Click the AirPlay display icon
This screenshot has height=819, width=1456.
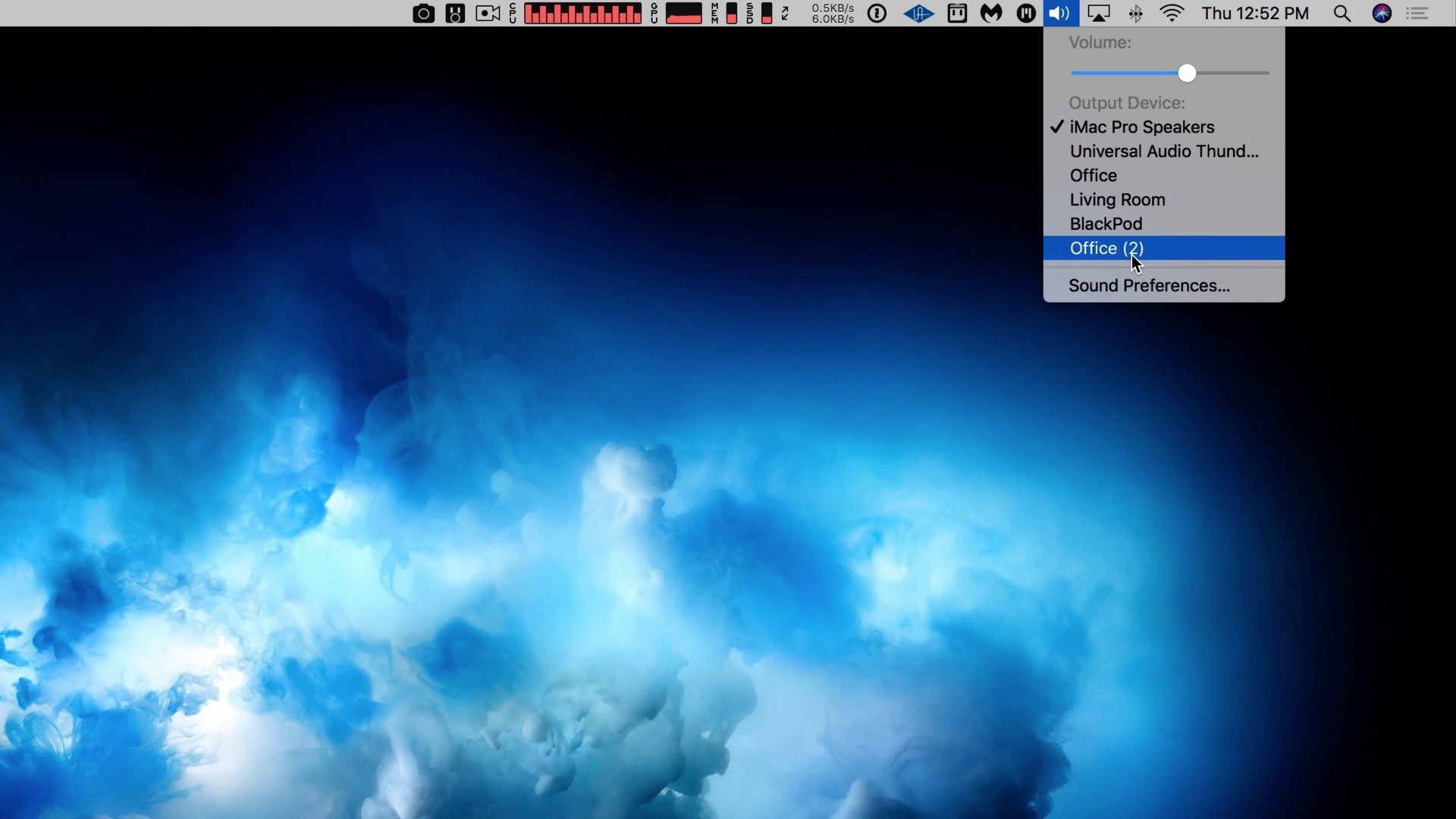pos(1098,14)
